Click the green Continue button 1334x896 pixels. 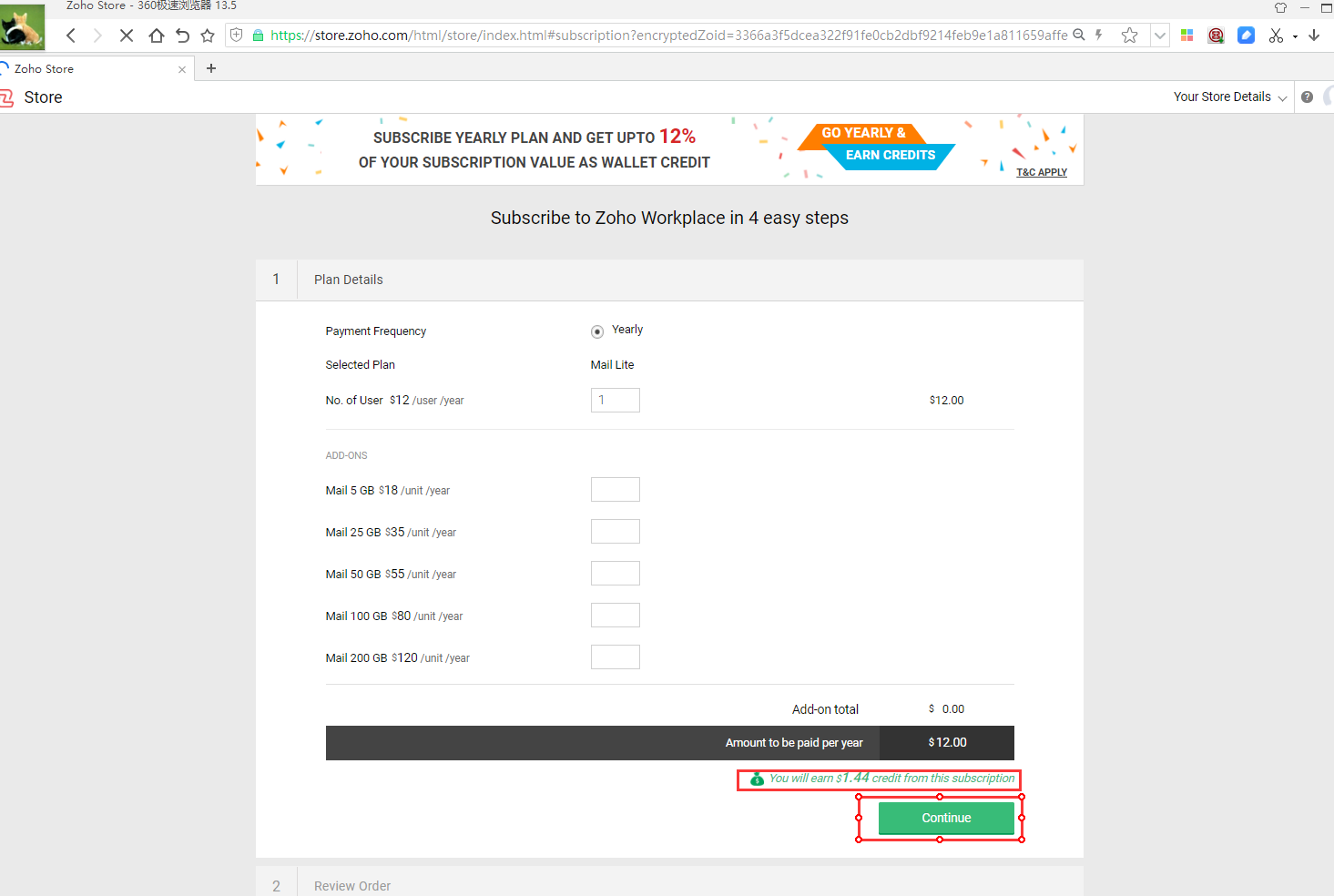pos(946,818)
